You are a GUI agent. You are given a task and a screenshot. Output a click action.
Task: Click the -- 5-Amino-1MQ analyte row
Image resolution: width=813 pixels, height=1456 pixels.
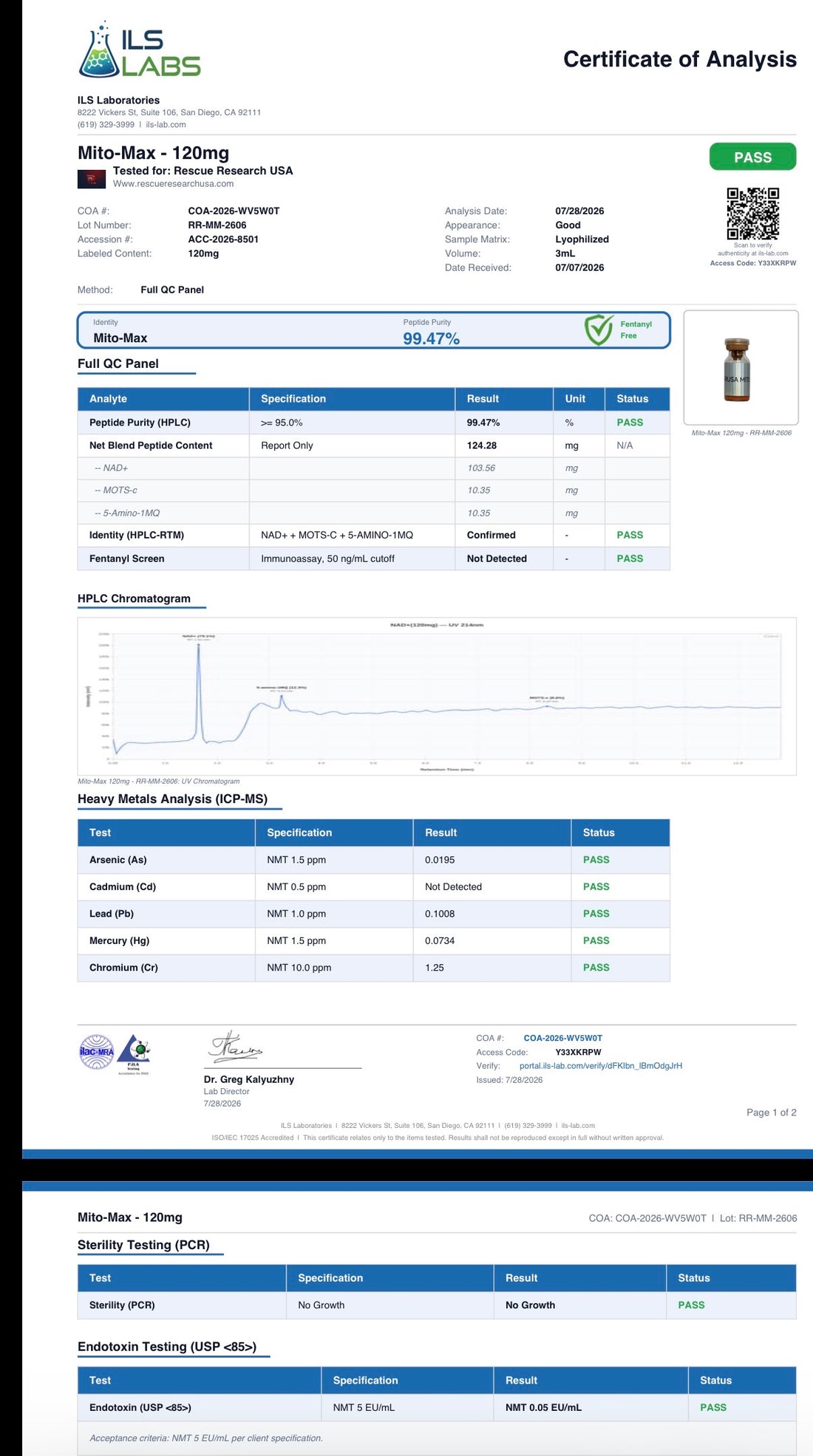[373, 513]
